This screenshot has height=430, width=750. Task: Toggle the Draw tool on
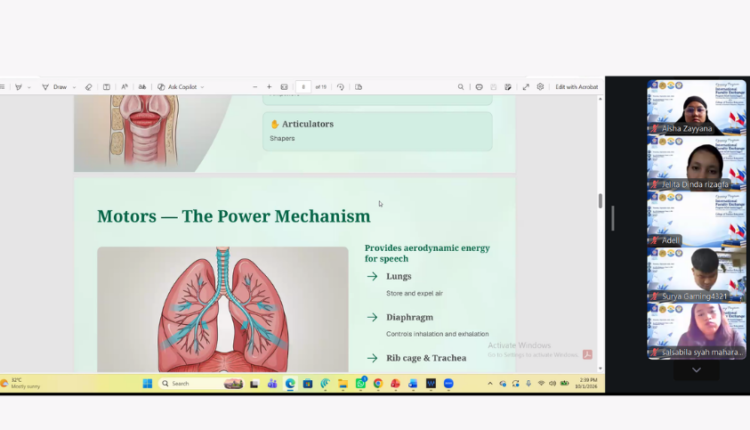pyautogui.click(x=55, y=87)
